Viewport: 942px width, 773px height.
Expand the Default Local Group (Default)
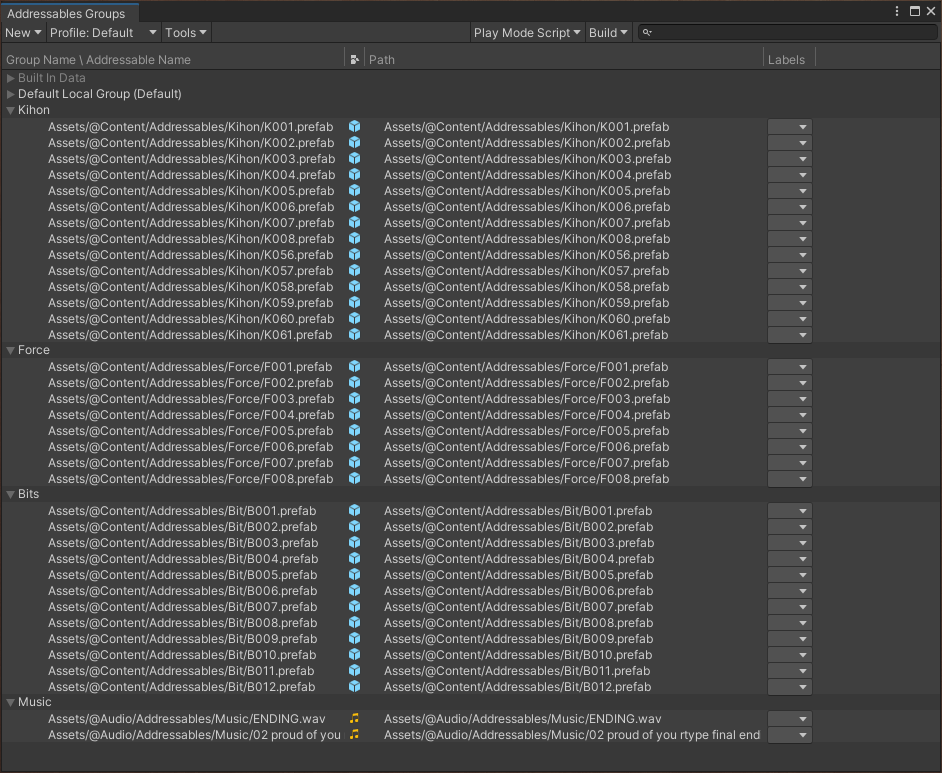(10, 94)
